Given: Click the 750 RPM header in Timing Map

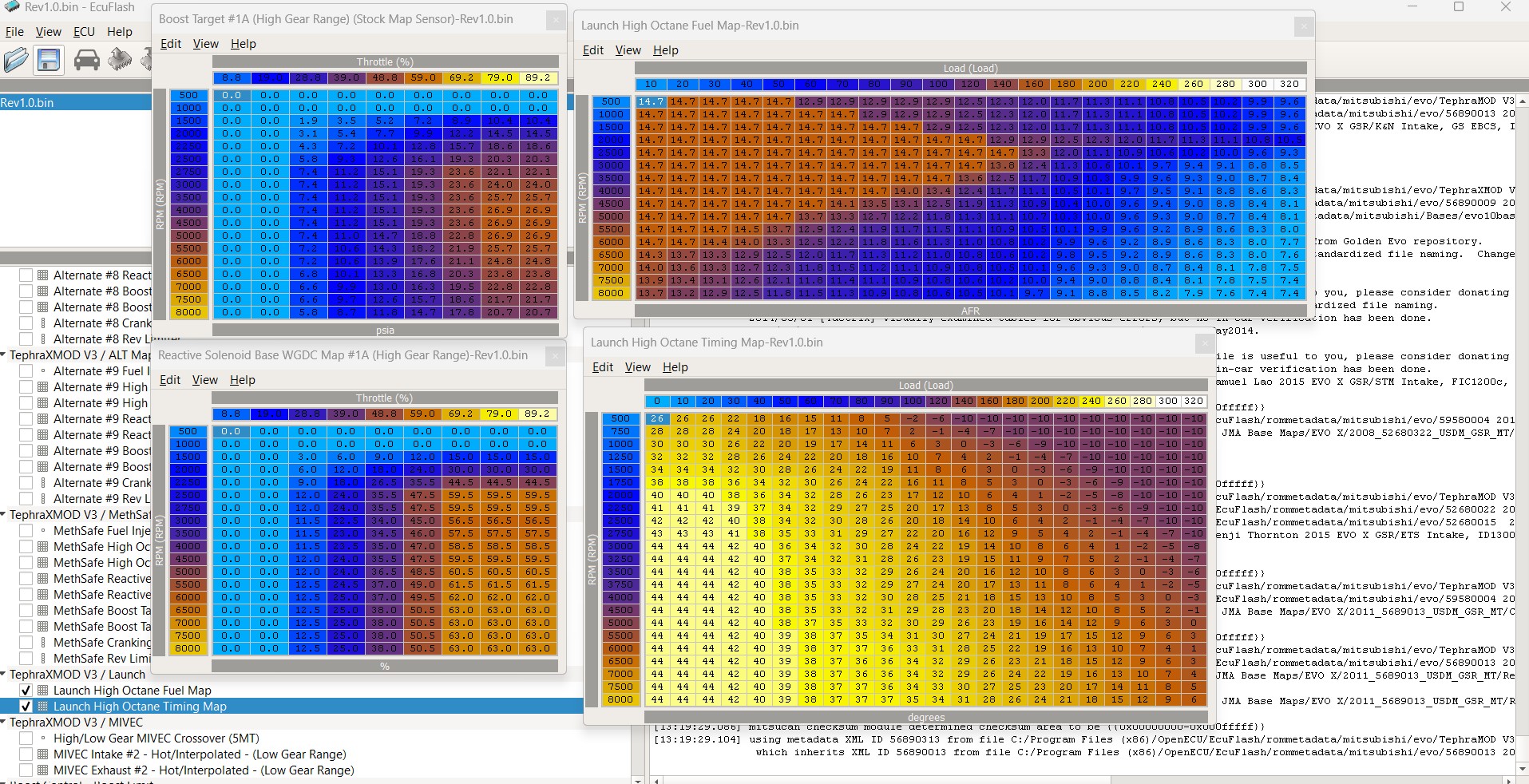Looking at the screenshot, I should coord(620,431).
